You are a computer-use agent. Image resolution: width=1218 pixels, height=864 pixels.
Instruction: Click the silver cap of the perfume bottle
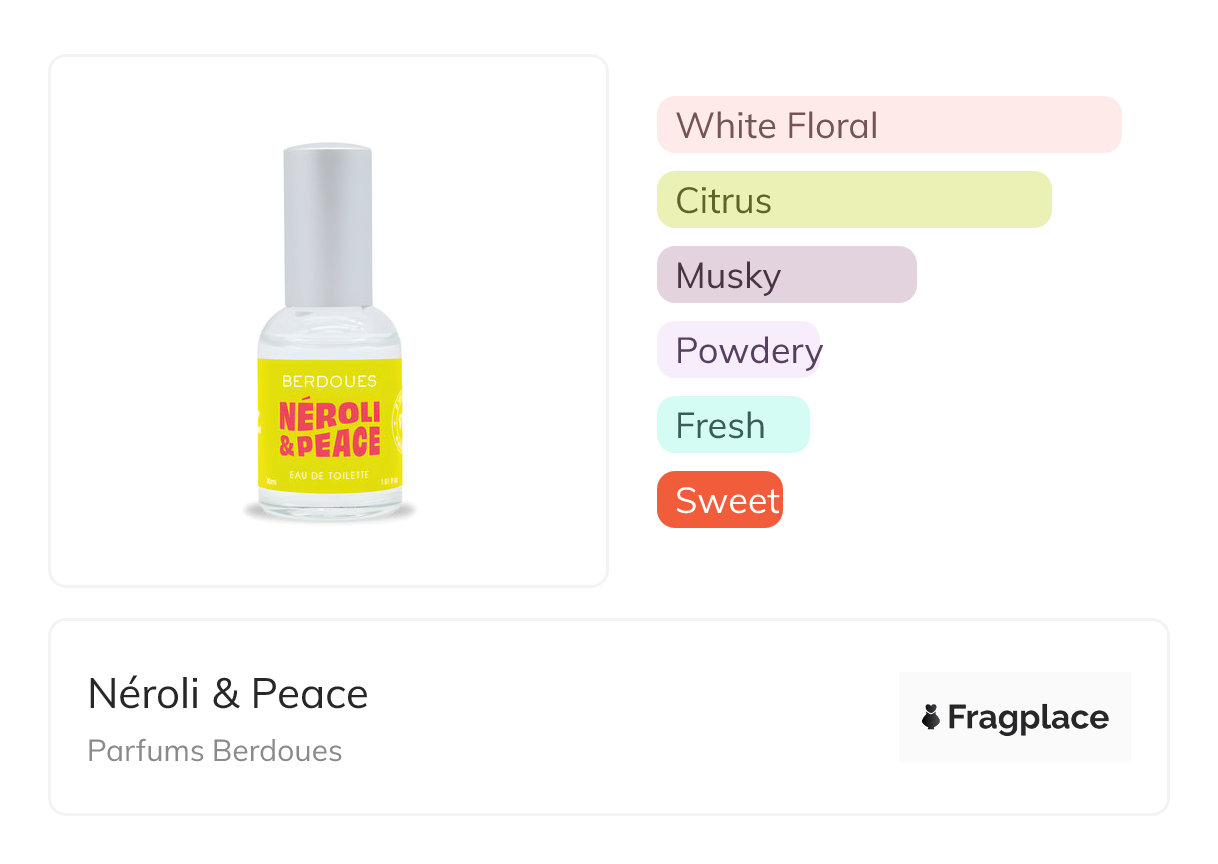[x=328, y=225]
